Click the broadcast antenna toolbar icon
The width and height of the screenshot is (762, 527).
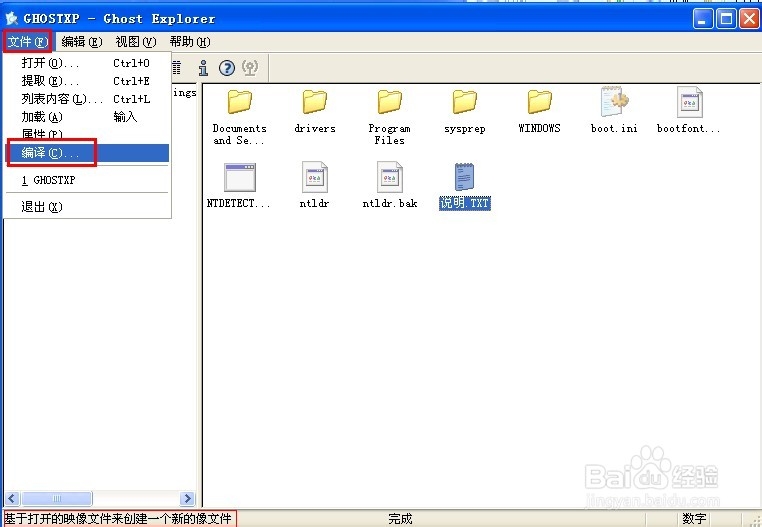click(250, 68)
